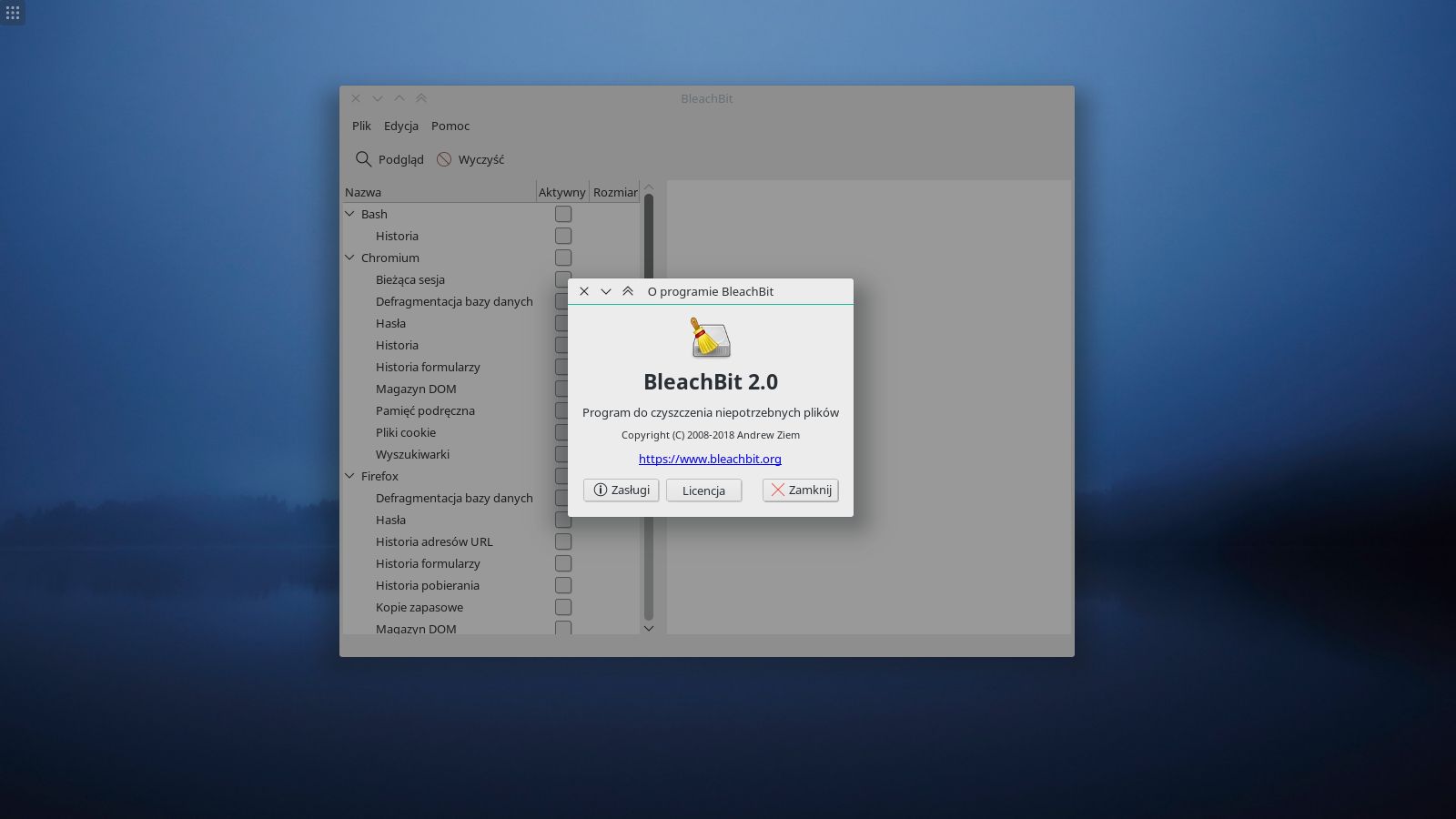
Task: Collapse the Chromium tree group arrow
Action: click(x=349, y=258)
